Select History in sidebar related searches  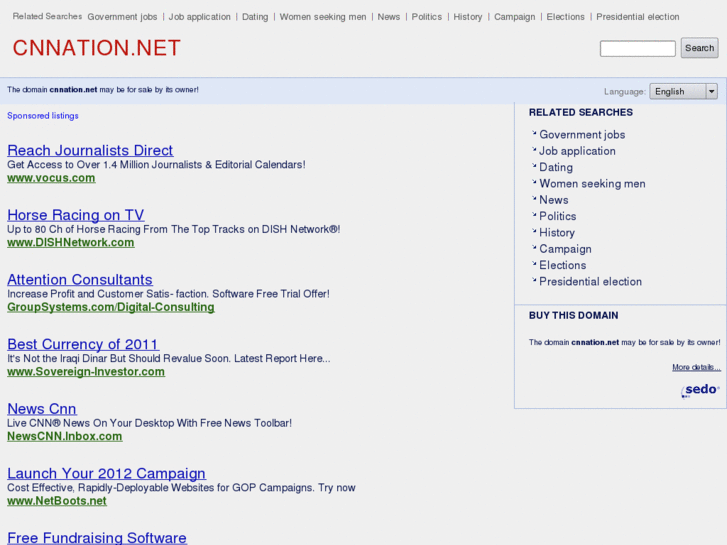tap(556, 232)
